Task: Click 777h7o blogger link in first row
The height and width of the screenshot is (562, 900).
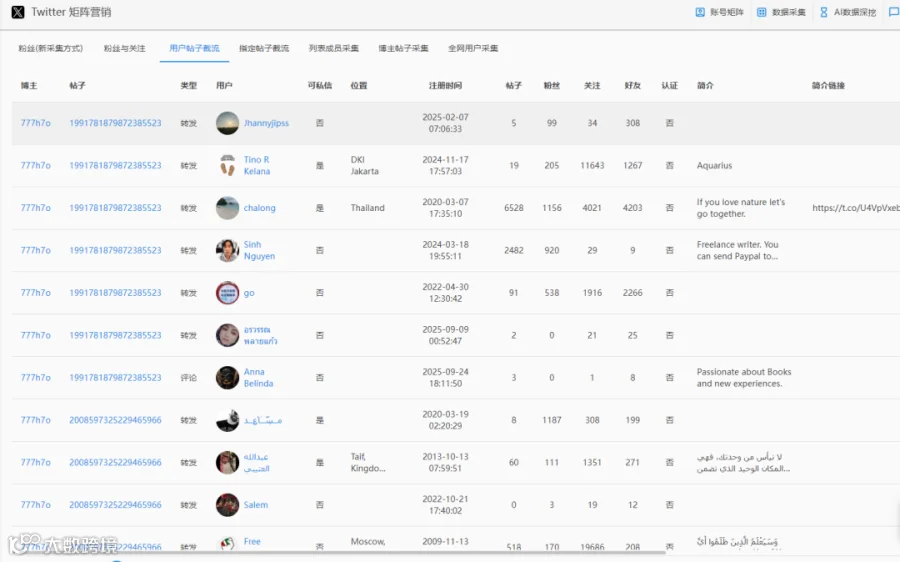Action: 36,123
